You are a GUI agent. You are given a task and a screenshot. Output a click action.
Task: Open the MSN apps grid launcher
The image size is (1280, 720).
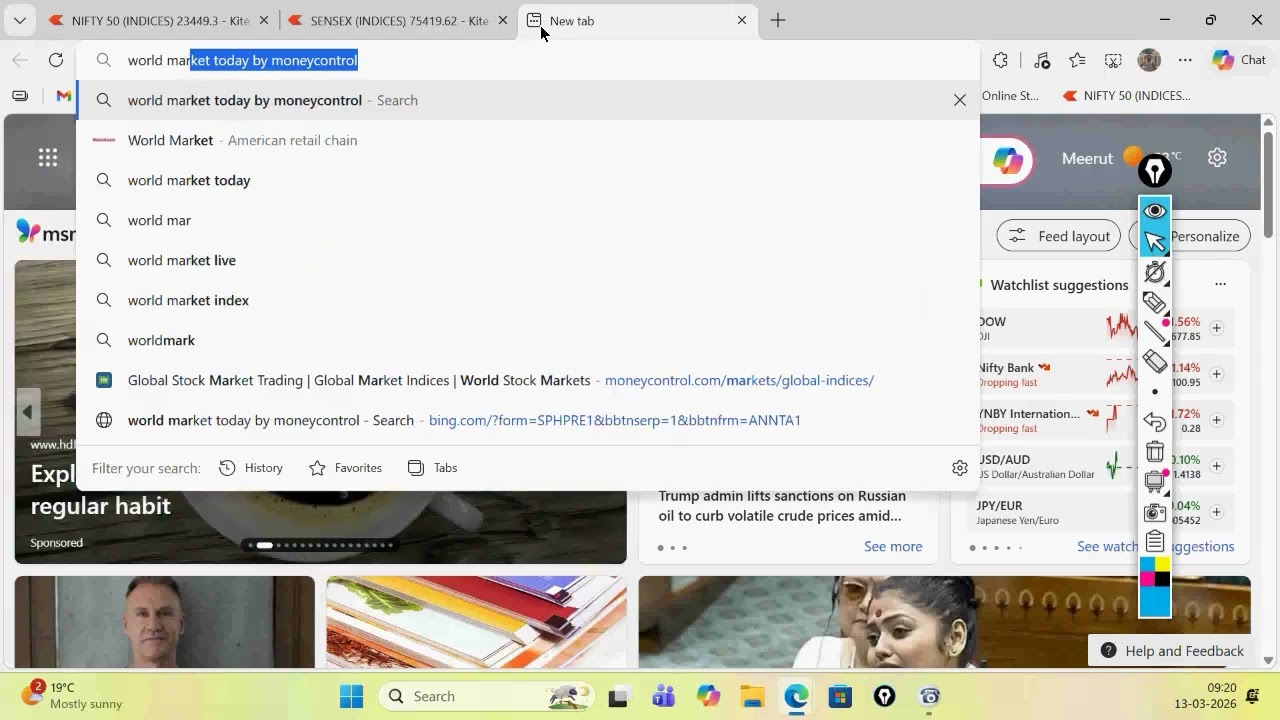pos(48,157)
